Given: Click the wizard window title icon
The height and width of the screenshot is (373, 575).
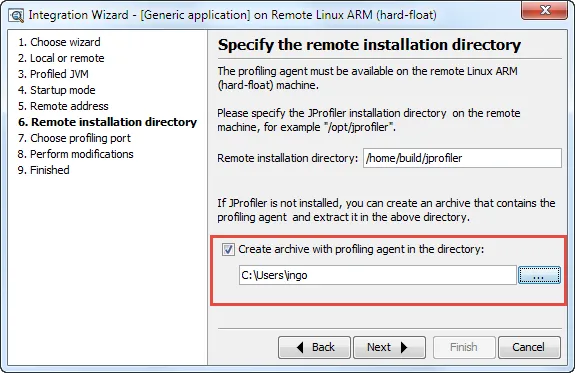Looking at the screenshot, I should tap(16, 15).
